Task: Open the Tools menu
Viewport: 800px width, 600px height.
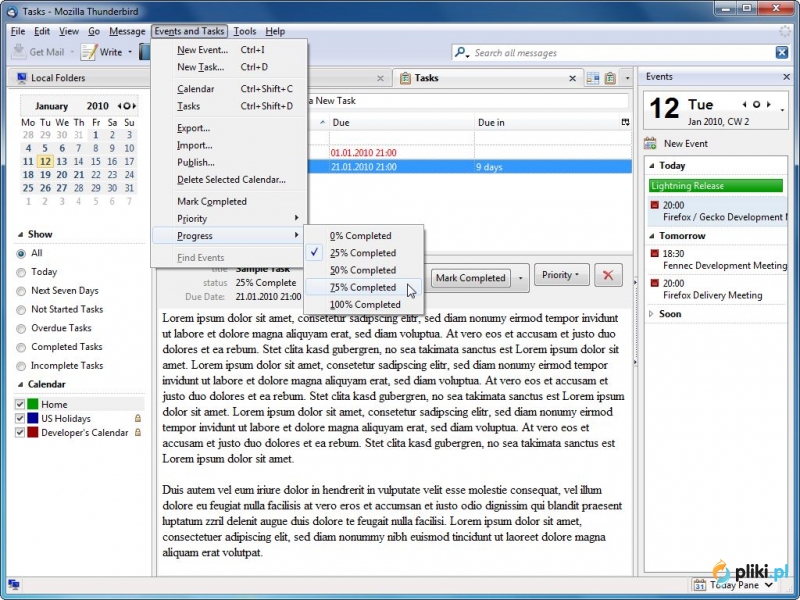Action: point(244,31)
